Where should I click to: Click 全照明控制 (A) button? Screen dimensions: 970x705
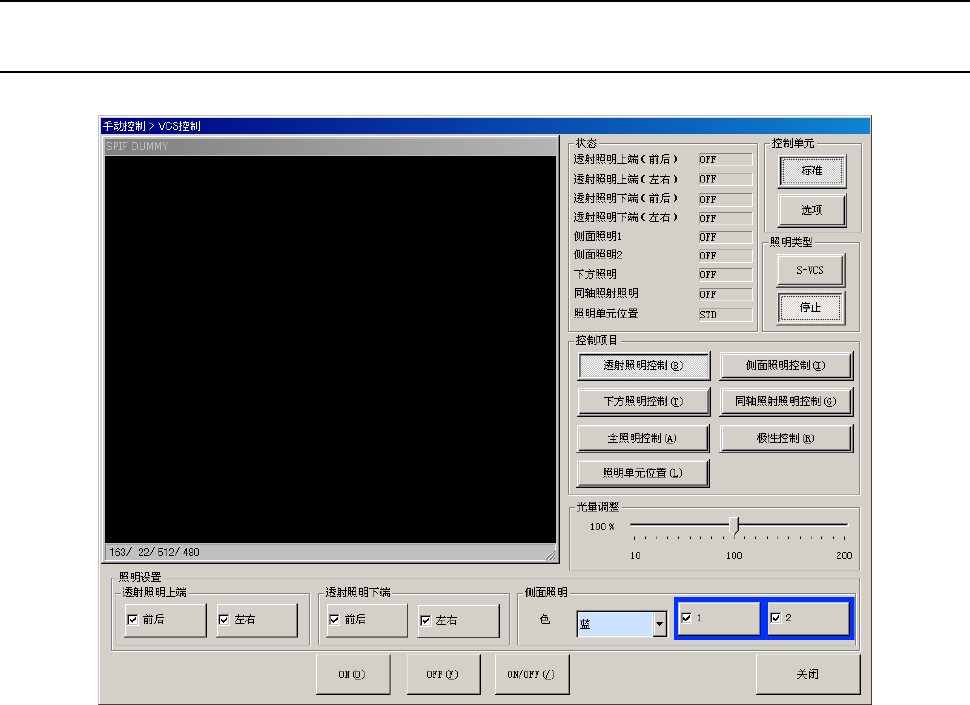pos(643,438)
